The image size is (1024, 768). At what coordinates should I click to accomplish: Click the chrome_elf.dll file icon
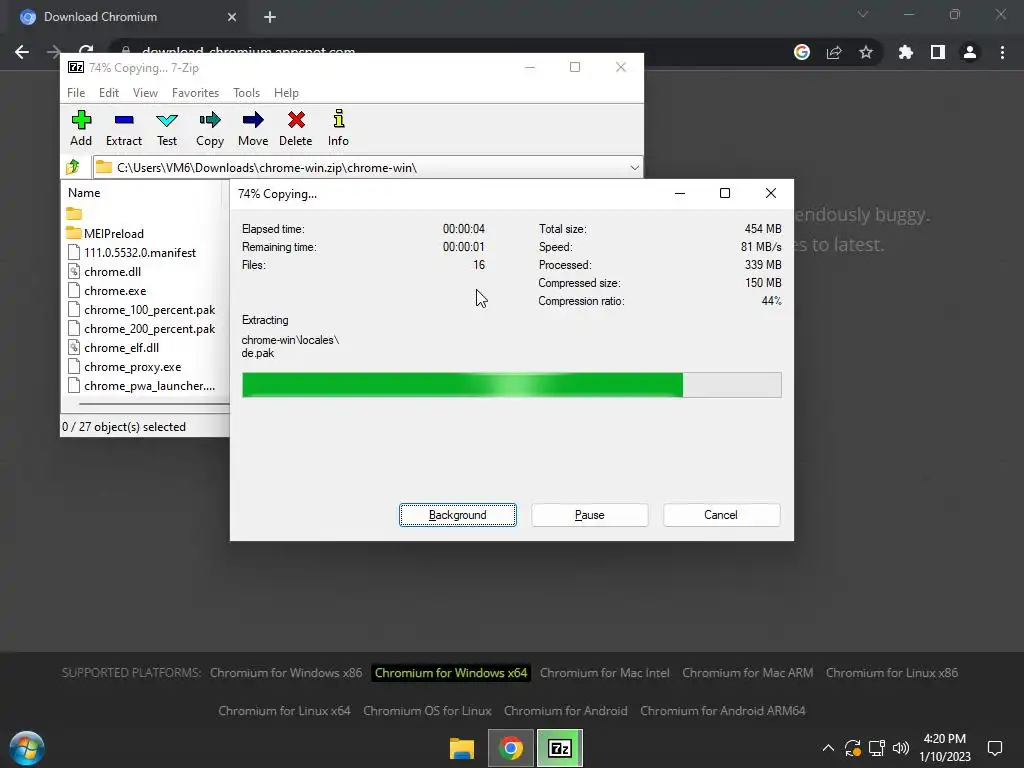tap(74, 347)
